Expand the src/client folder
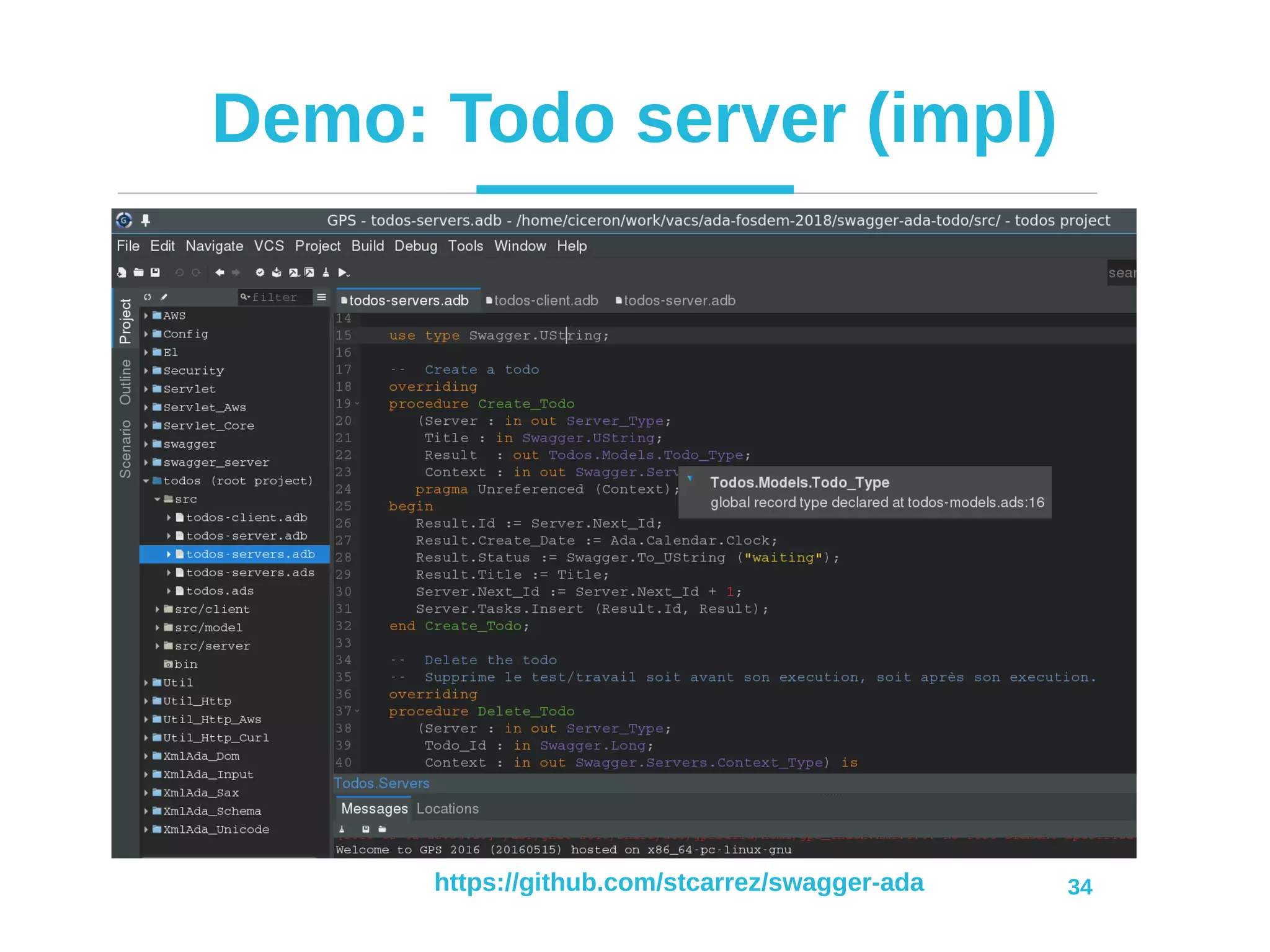Image resolution: width=1270 pixels, height=952 pixels. point(158,610)
